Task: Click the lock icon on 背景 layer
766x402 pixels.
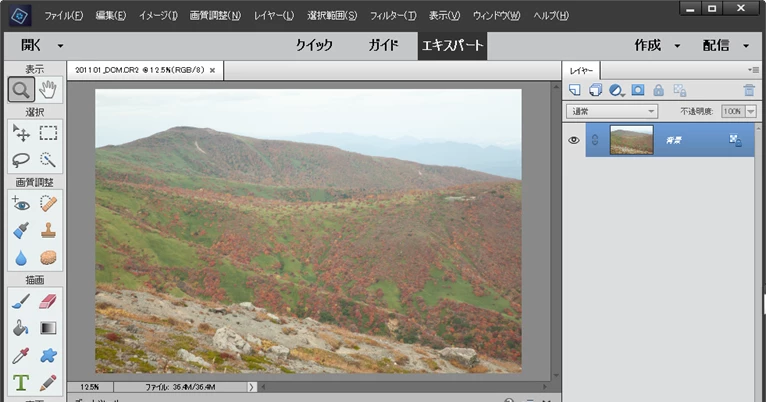Action: [735, 141]
